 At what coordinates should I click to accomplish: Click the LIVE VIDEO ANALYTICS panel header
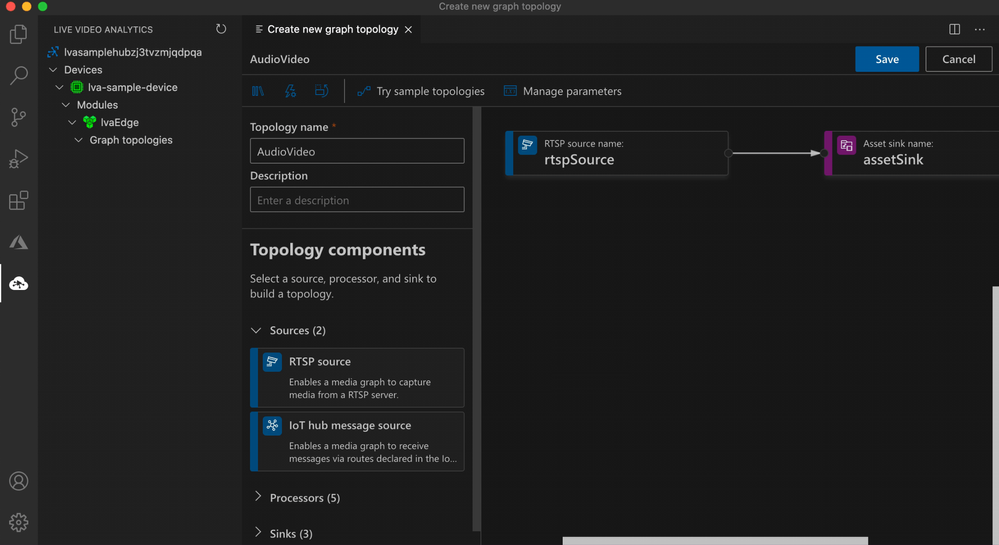click(103, 29)
